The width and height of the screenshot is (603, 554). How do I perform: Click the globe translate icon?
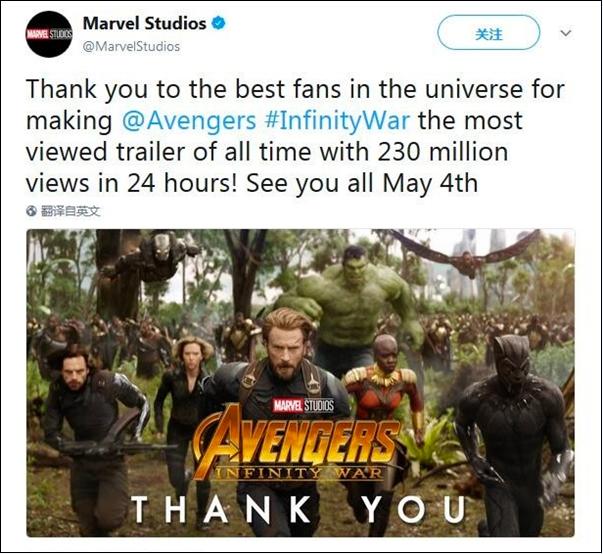pyautogui.click(x=31, y=211)
